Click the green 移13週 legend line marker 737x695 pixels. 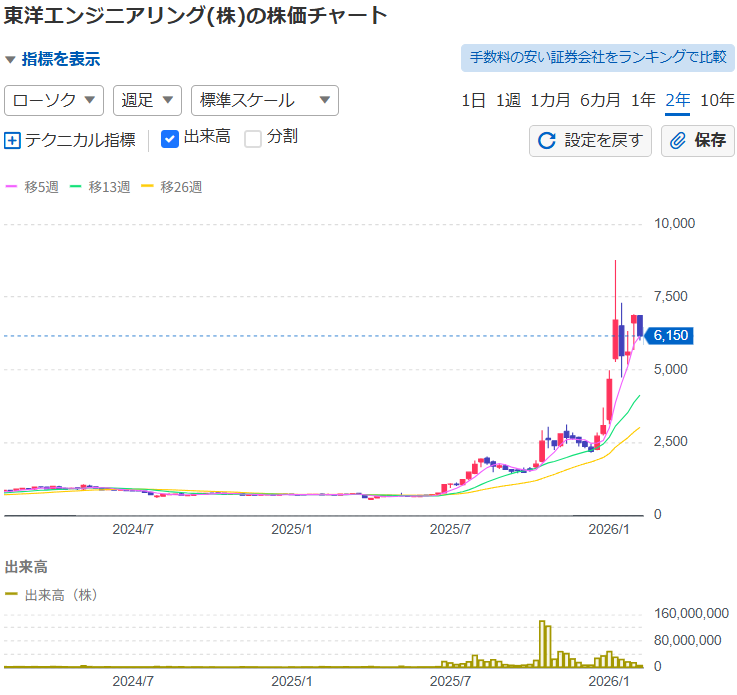(76, 187)
